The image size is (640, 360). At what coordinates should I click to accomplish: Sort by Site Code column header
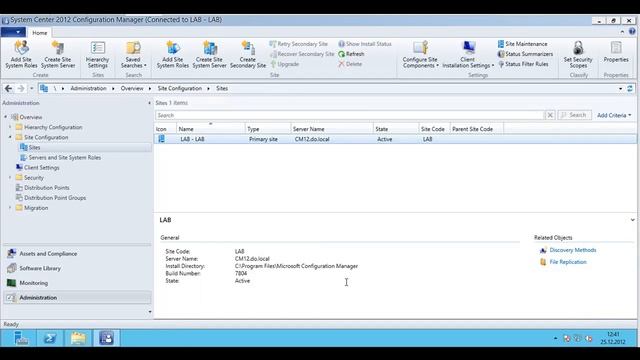(x=434, y=129)
